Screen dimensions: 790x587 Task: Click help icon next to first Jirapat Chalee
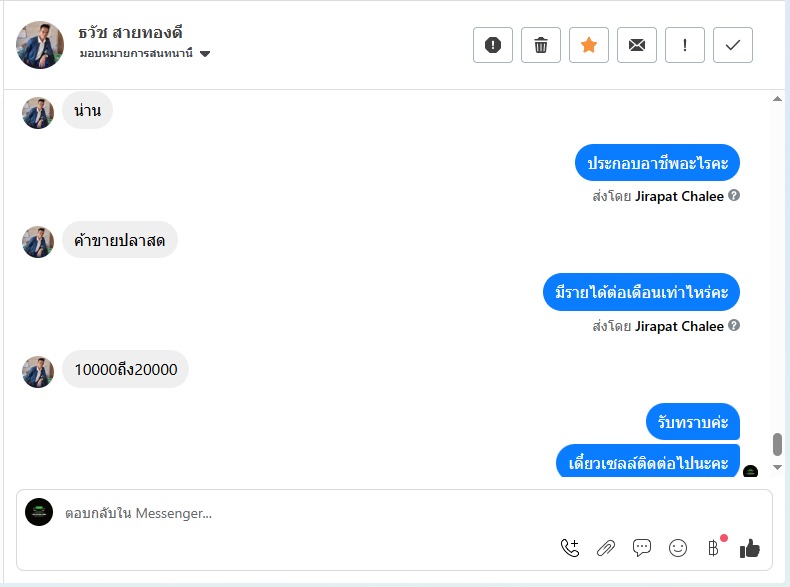(734, 195)
